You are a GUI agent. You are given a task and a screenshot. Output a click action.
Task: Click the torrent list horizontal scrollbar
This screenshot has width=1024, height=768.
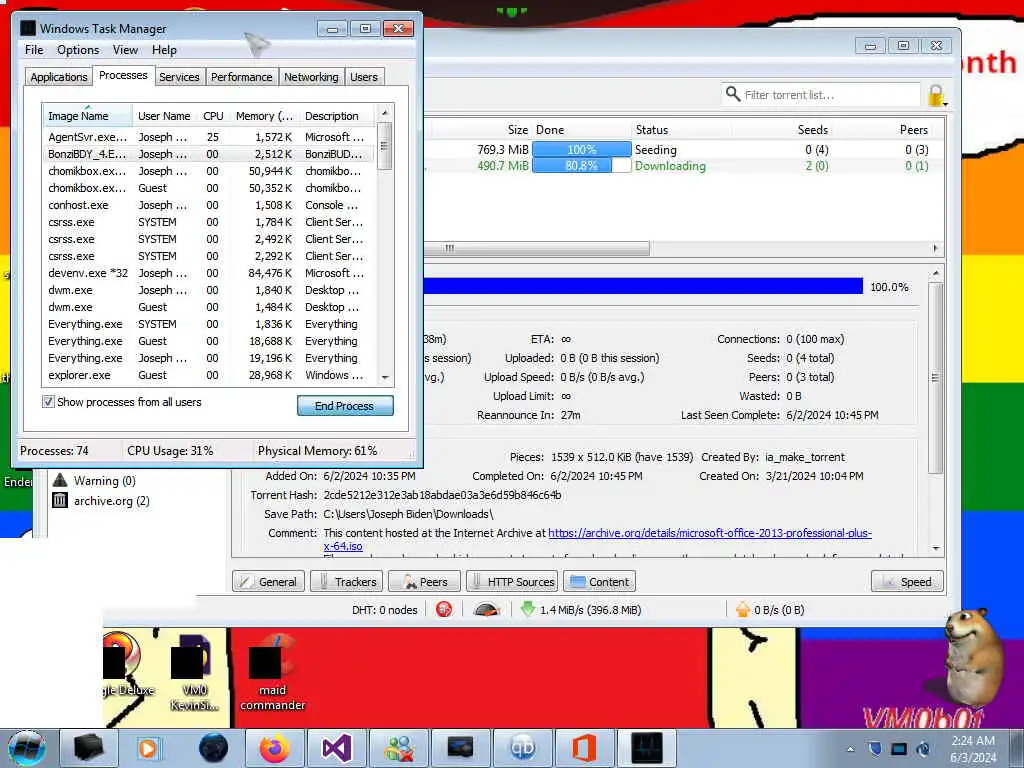536,248
